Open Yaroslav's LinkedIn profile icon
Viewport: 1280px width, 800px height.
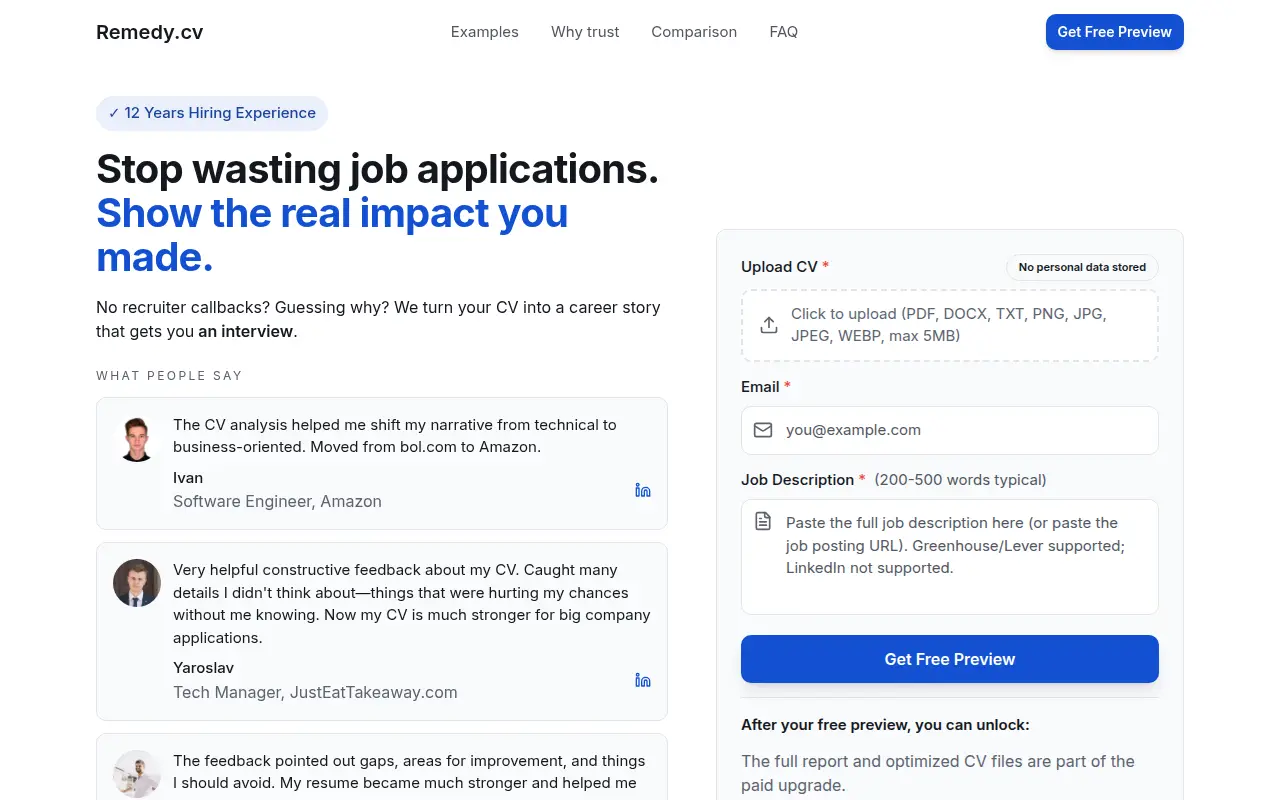pos(643,680)
